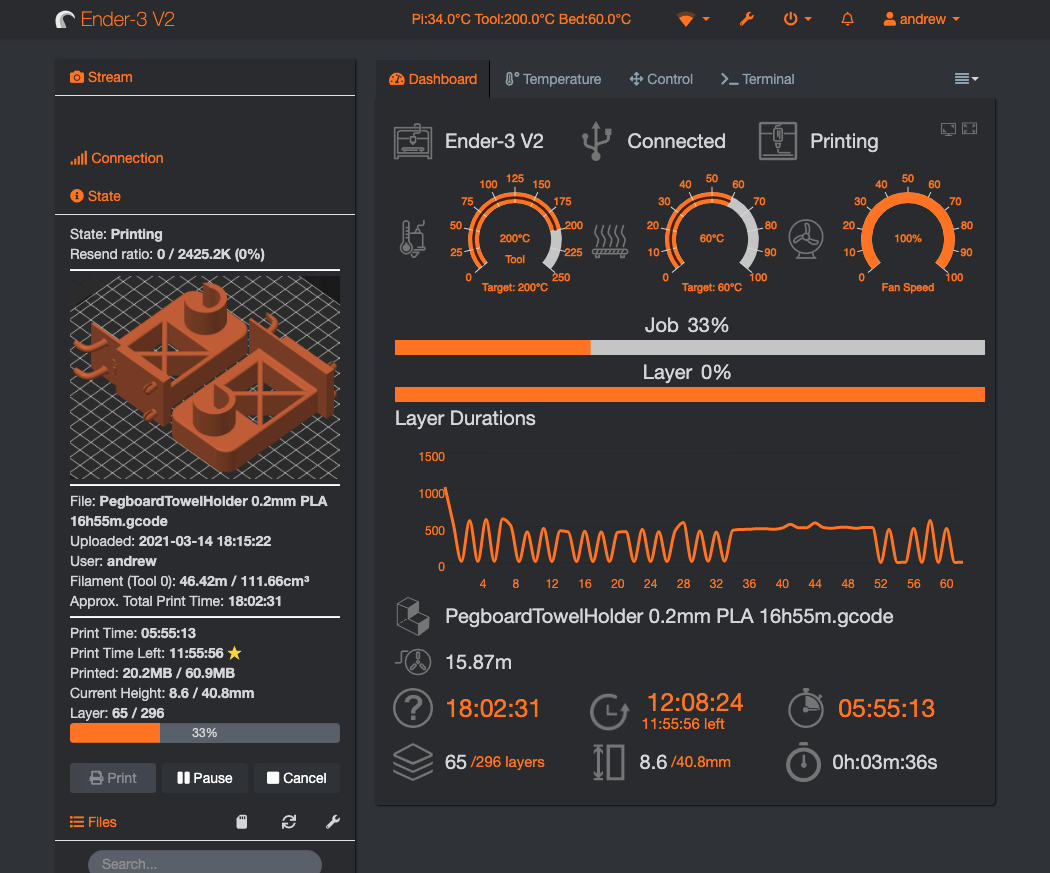This screenshot has width=1050, height=873.
Task: Pause the current print job
Action: tap(204, 778)
